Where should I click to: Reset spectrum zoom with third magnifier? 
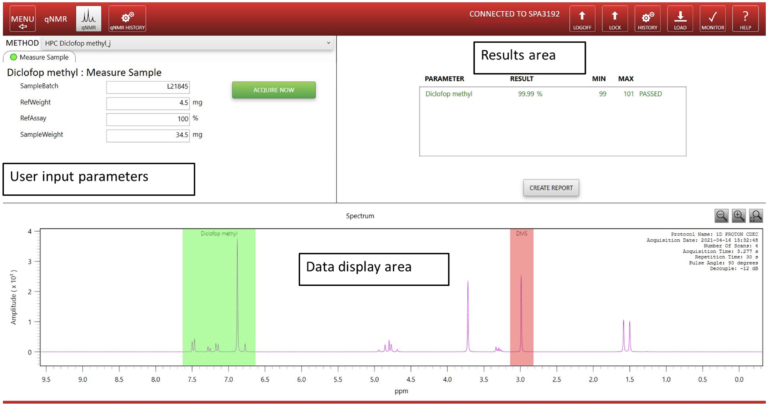[x=757, y=216]
